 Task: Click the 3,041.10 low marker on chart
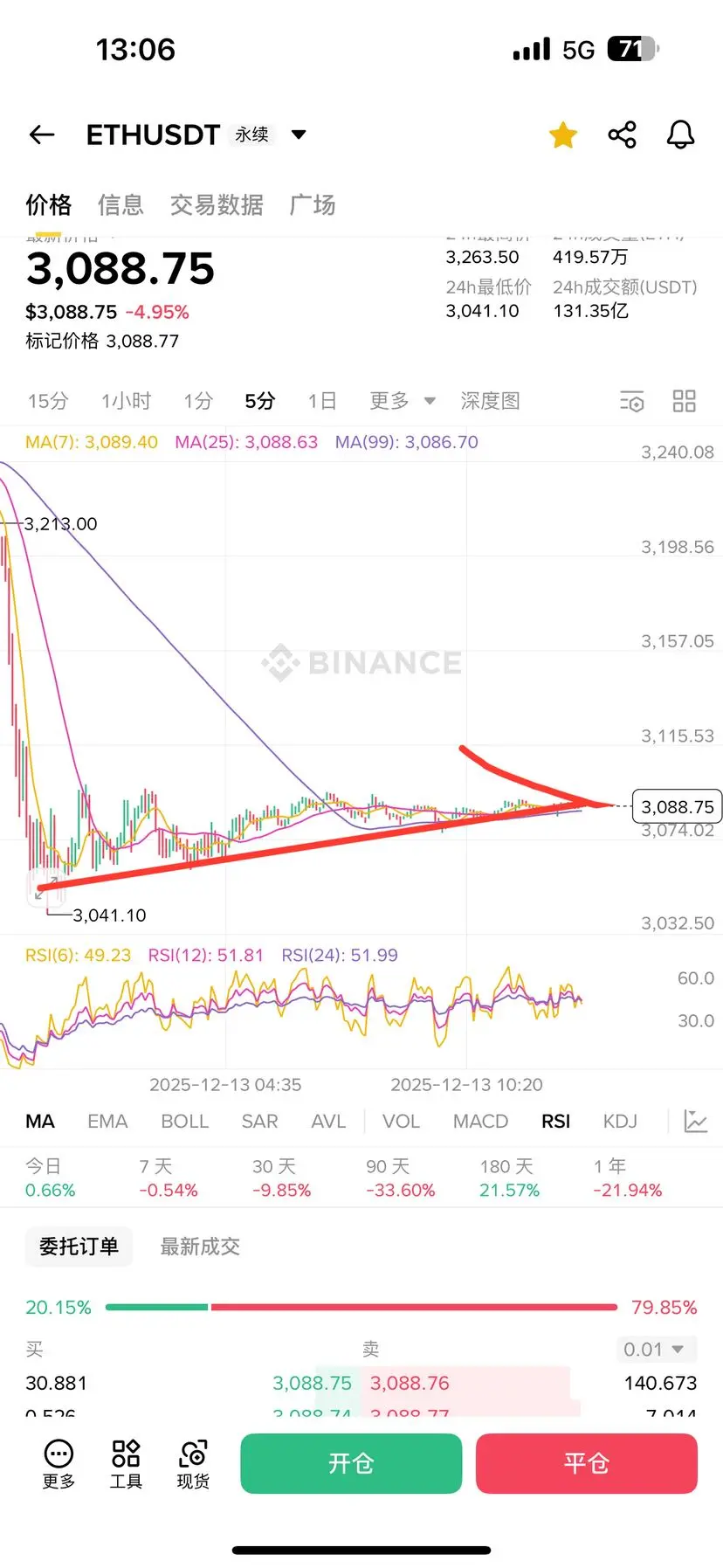coord(109,915)
